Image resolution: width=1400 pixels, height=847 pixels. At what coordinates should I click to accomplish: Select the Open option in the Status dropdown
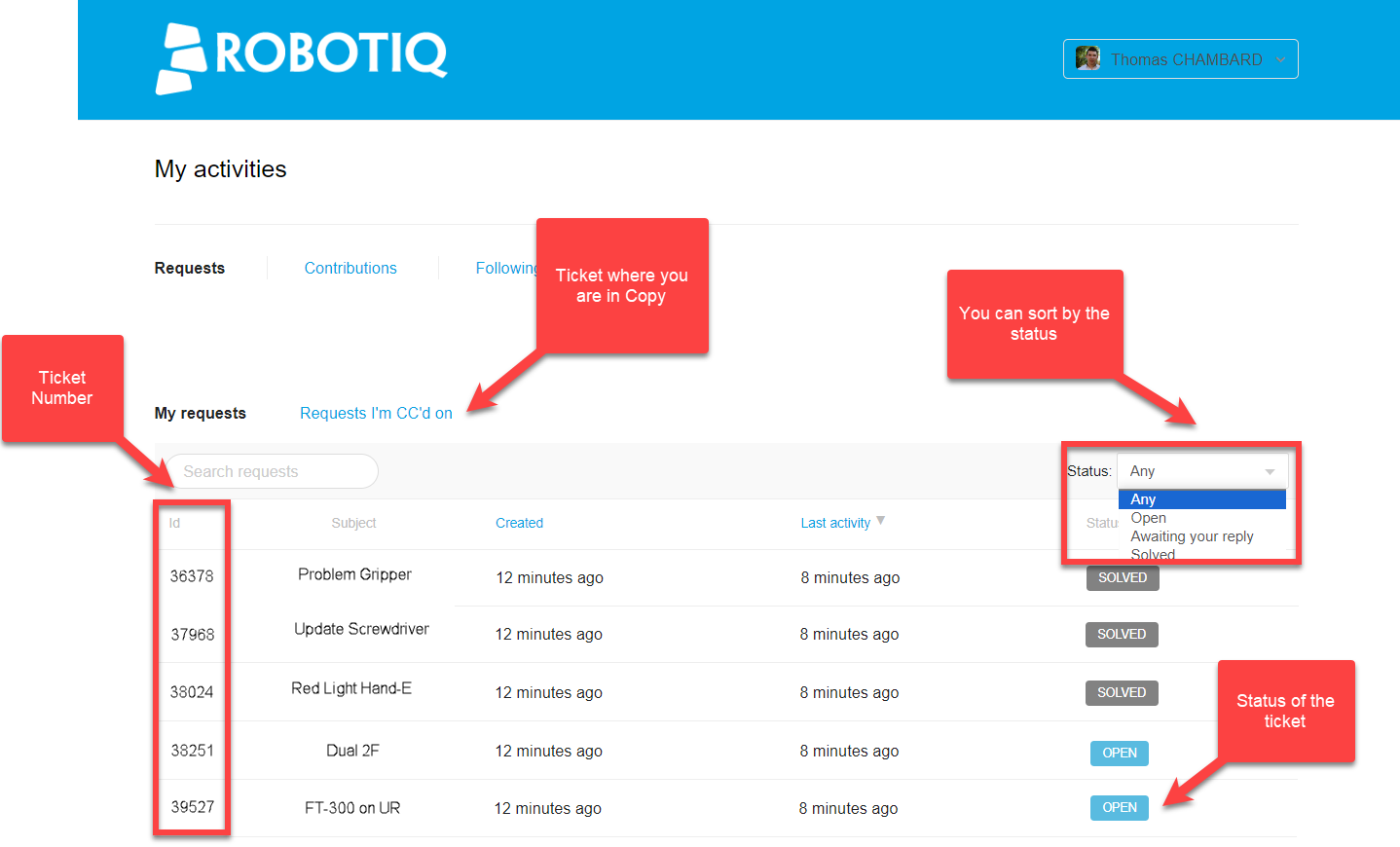click(x=1148, y=518)
